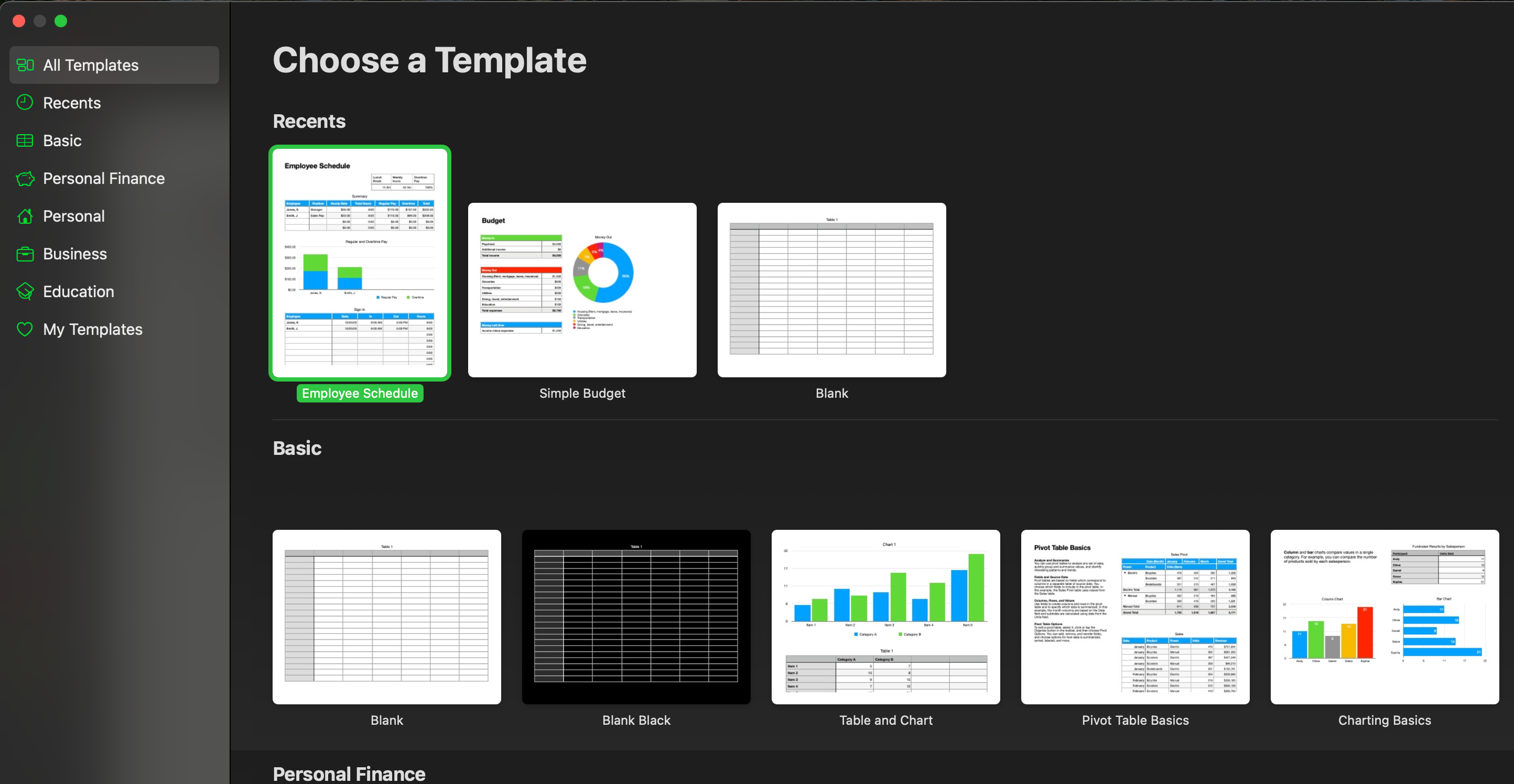Select the Education sidebar icon
This screenshot has height=784, width=1514.
tap(24, 291)
